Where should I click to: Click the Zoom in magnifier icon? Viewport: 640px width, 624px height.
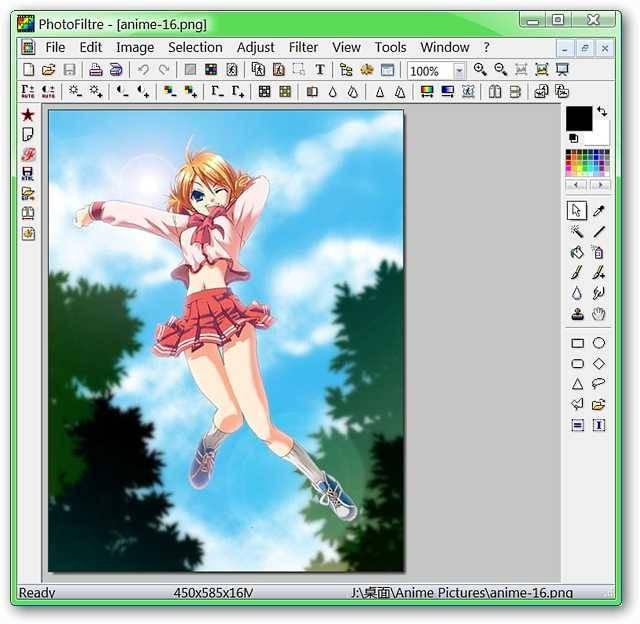480,70
